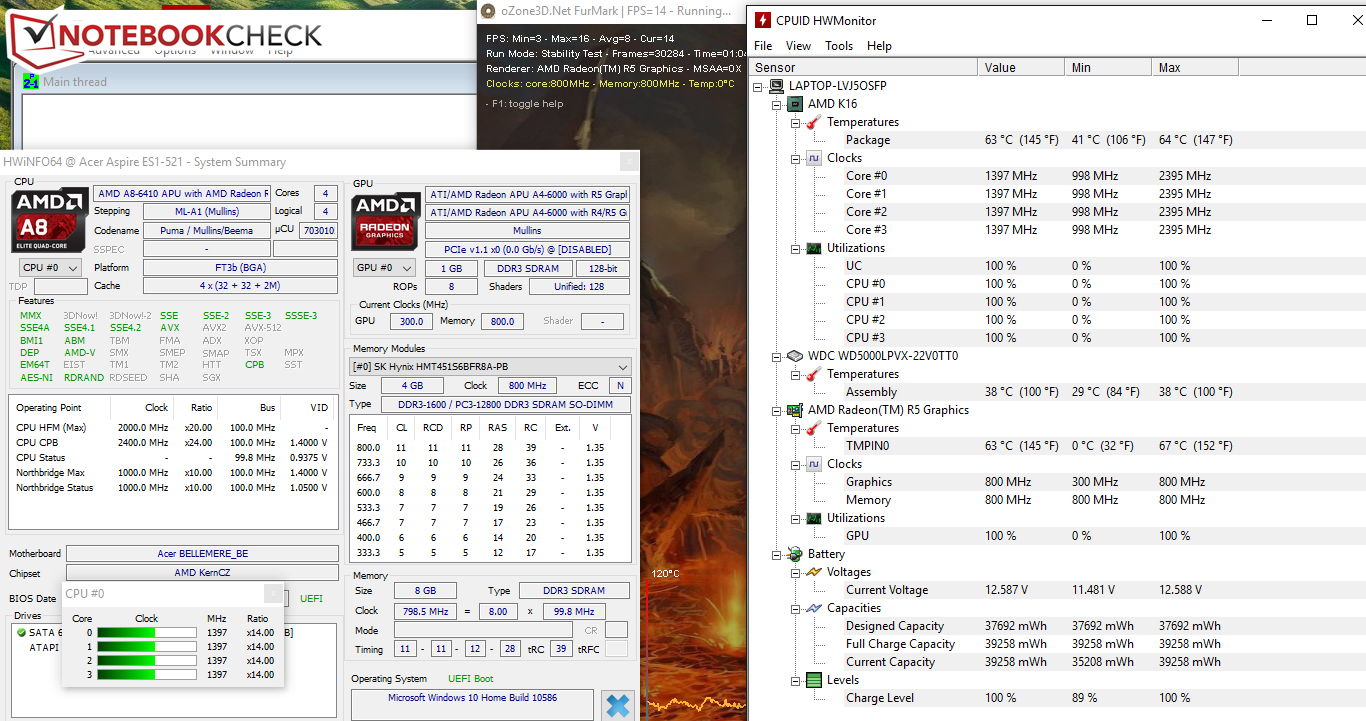1366x721 pixels.
Task: Click the Utilizations graph icon under AMD K16
Action: point(813,248)
